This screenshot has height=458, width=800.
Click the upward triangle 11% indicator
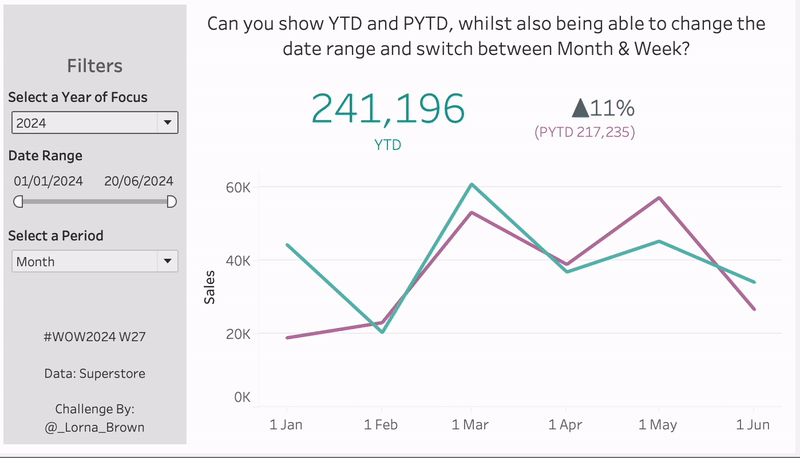(x=603, y=108)
